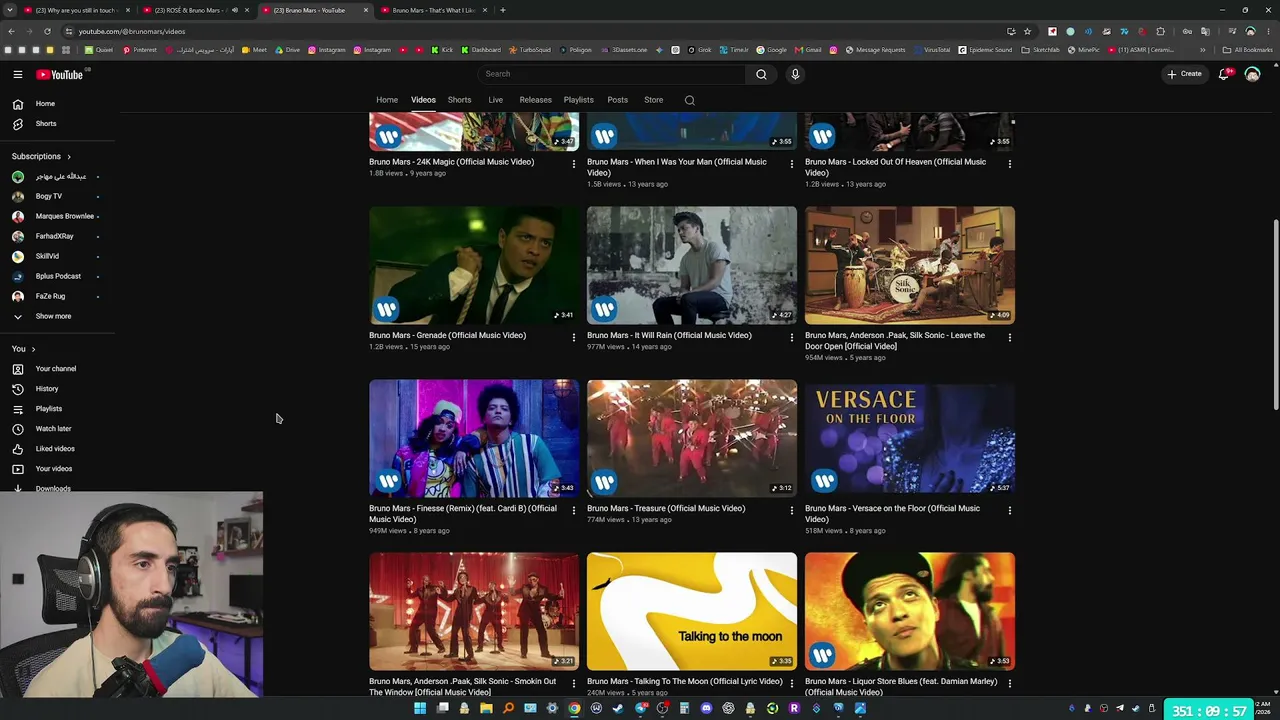The image size is (1280, 720).
Task: Open the Posts tab
Action: (618, 100)
